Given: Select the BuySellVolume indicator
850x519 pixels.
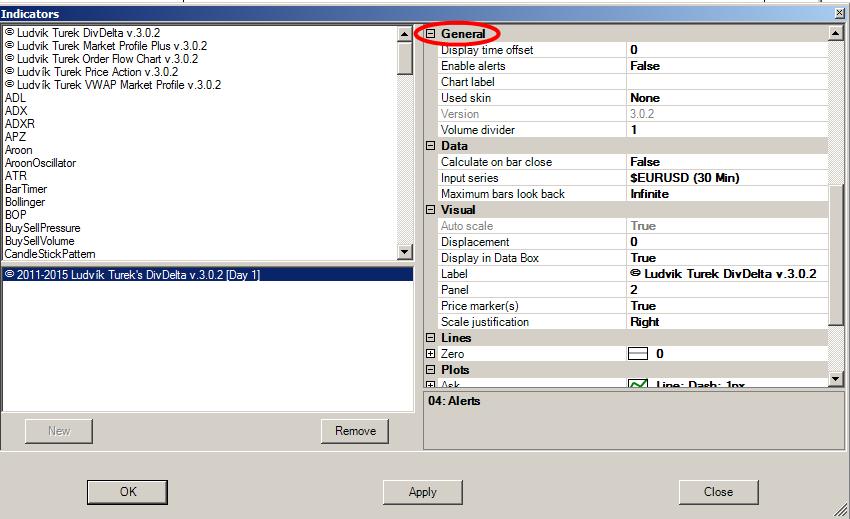Looking at the screenshot, I should (x=40, y=241).
